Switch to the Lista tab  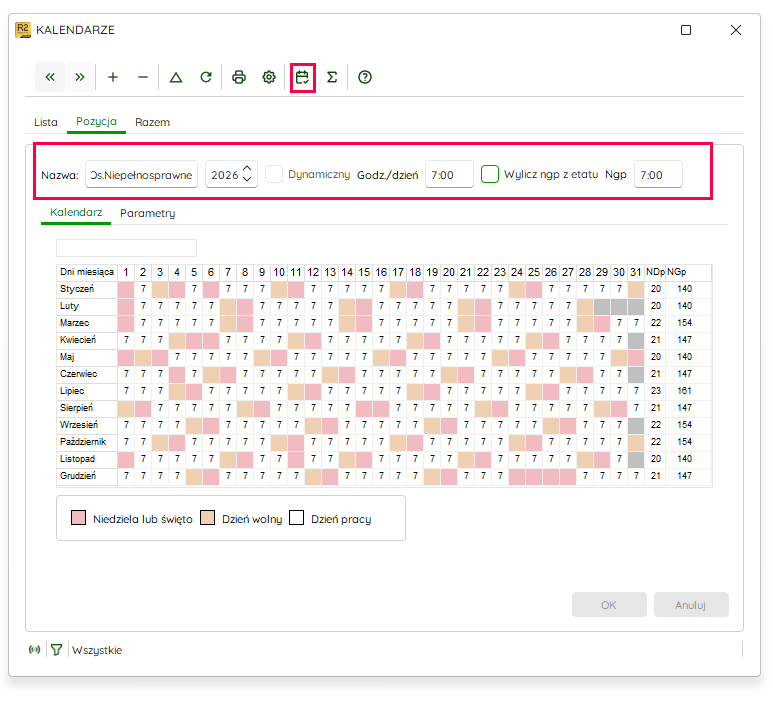click(46, 122)
